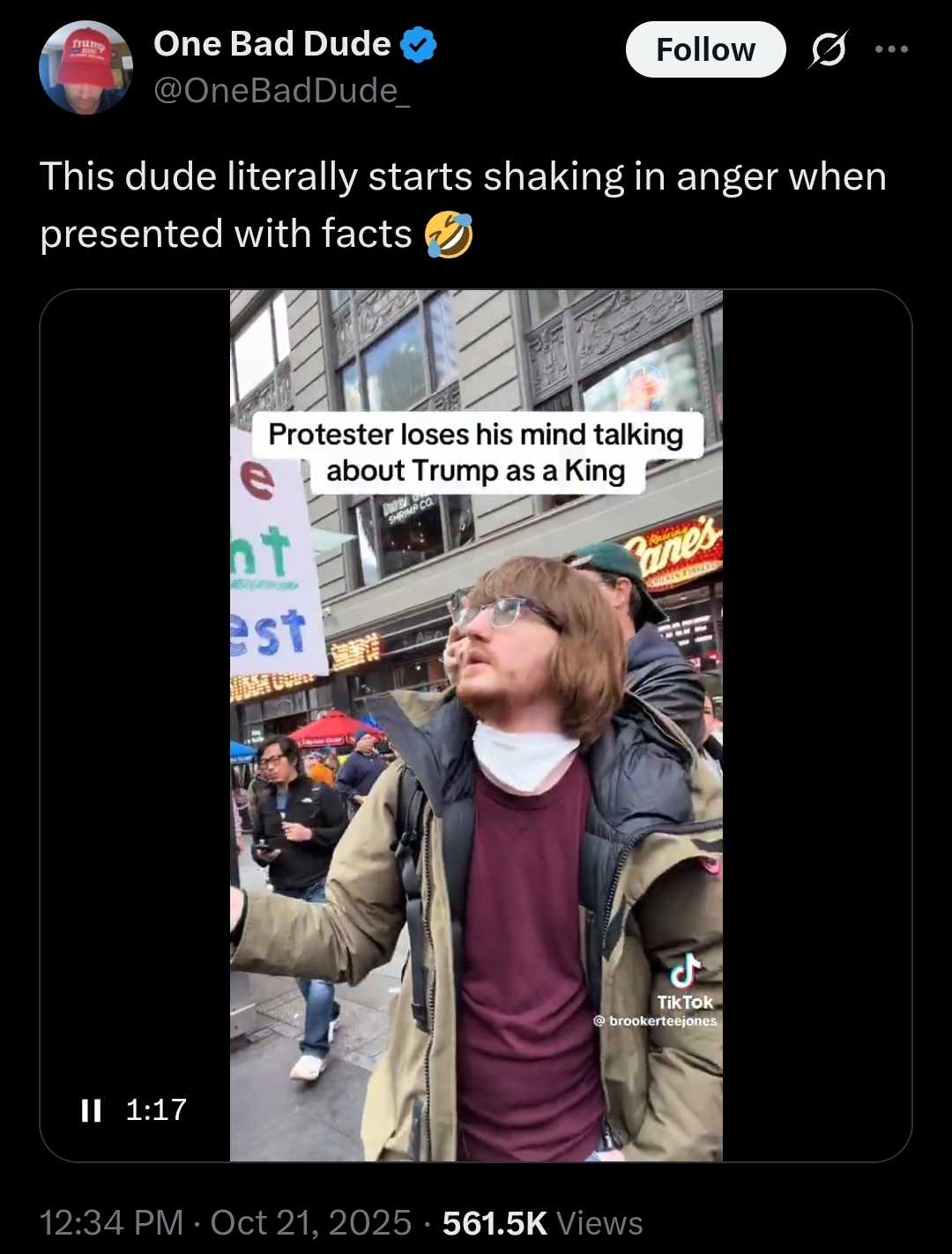The width and height of the screenshot is (952, 1254).
Task: Open the One Bad Dude display name
Action: pyautogui.click(x=271, y=44)
